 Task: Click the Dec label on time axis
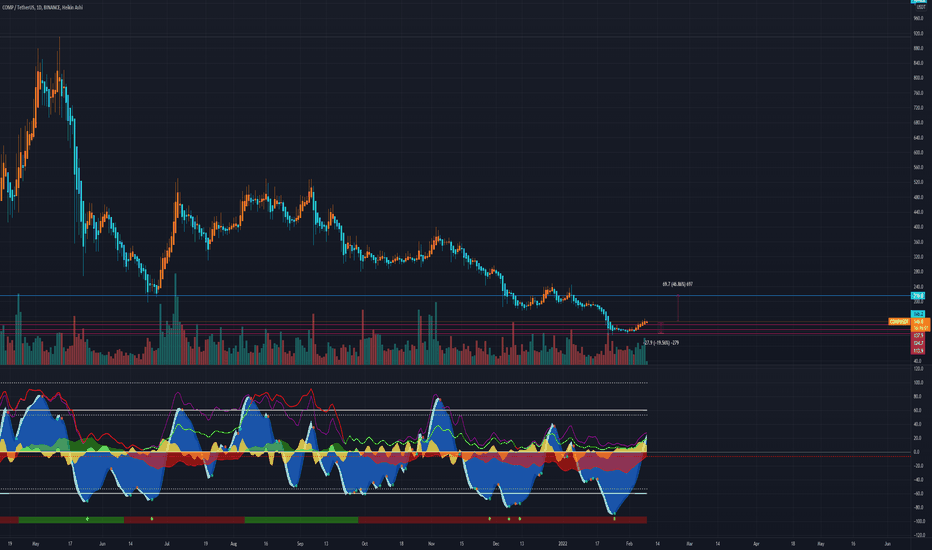coord(496,543)
